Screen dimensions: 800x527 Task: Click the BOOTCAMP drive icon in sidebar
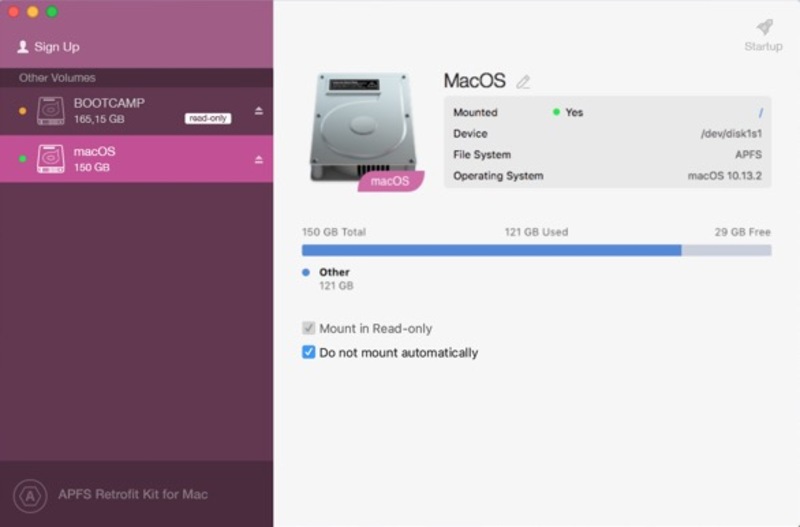click(x=51, y=111)
